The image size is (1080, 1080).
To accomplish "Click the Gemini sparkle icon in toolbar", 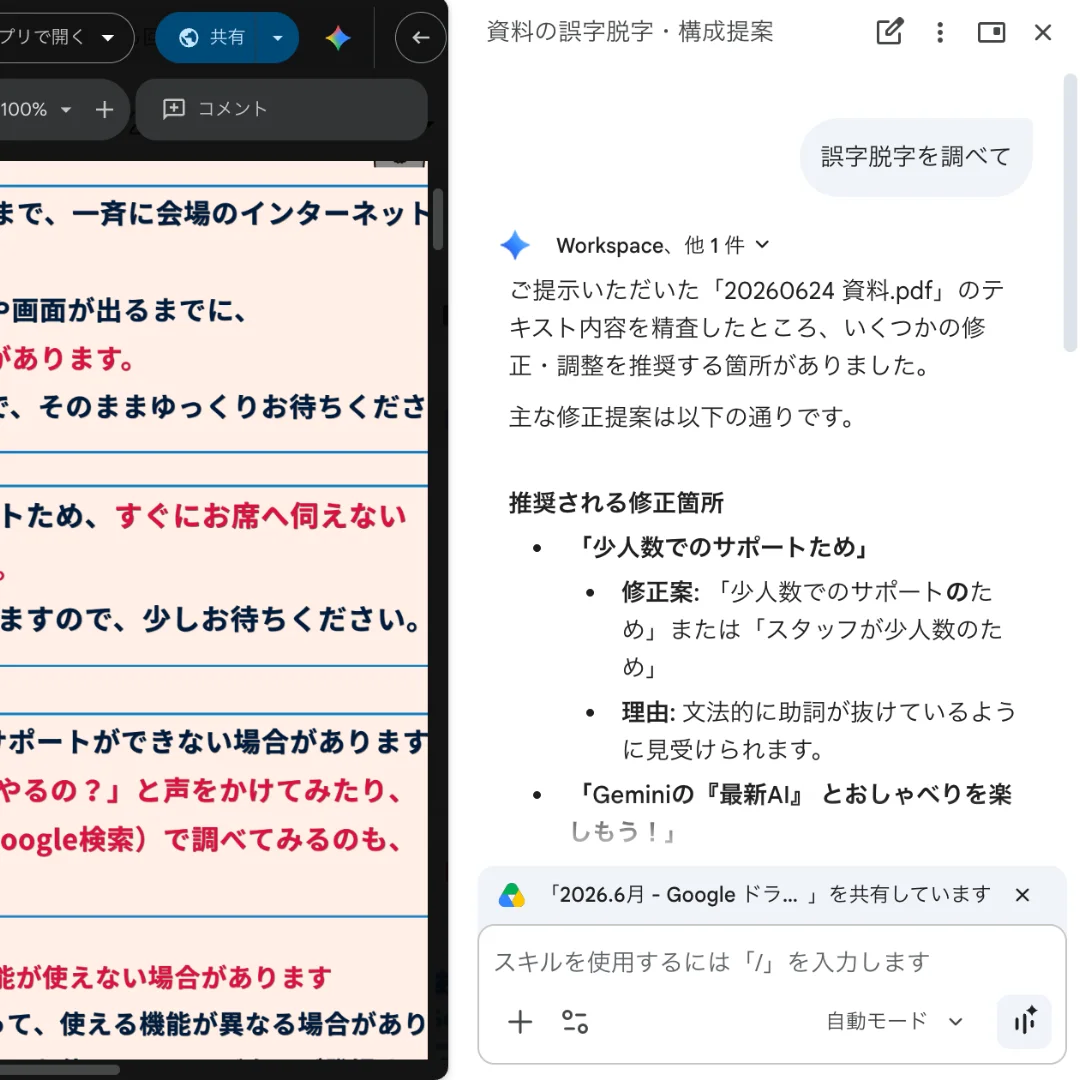I will tap(338, 37).
